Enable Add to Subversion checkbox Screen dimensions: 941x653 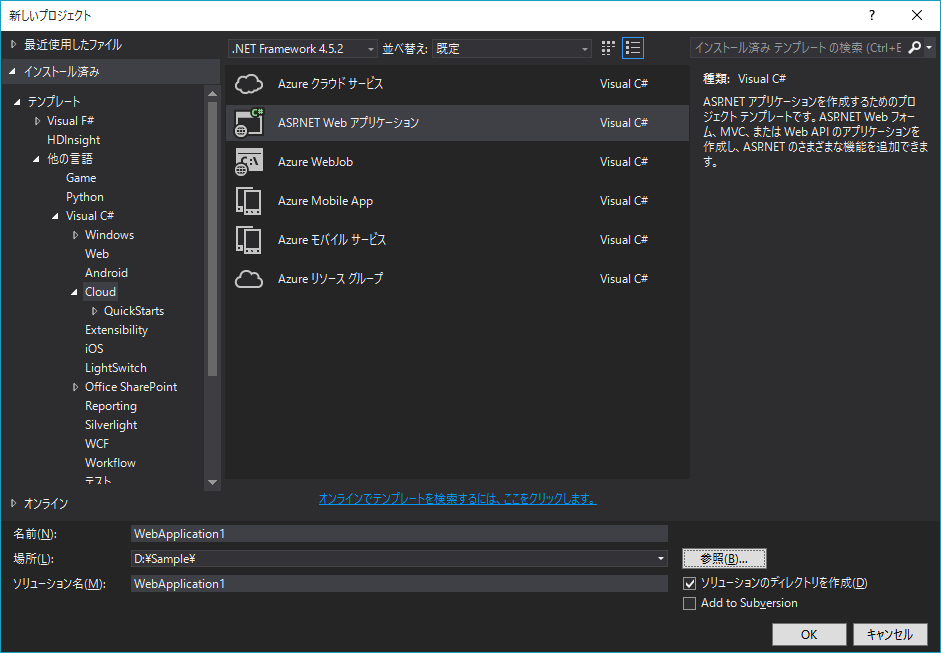point(690,603)
